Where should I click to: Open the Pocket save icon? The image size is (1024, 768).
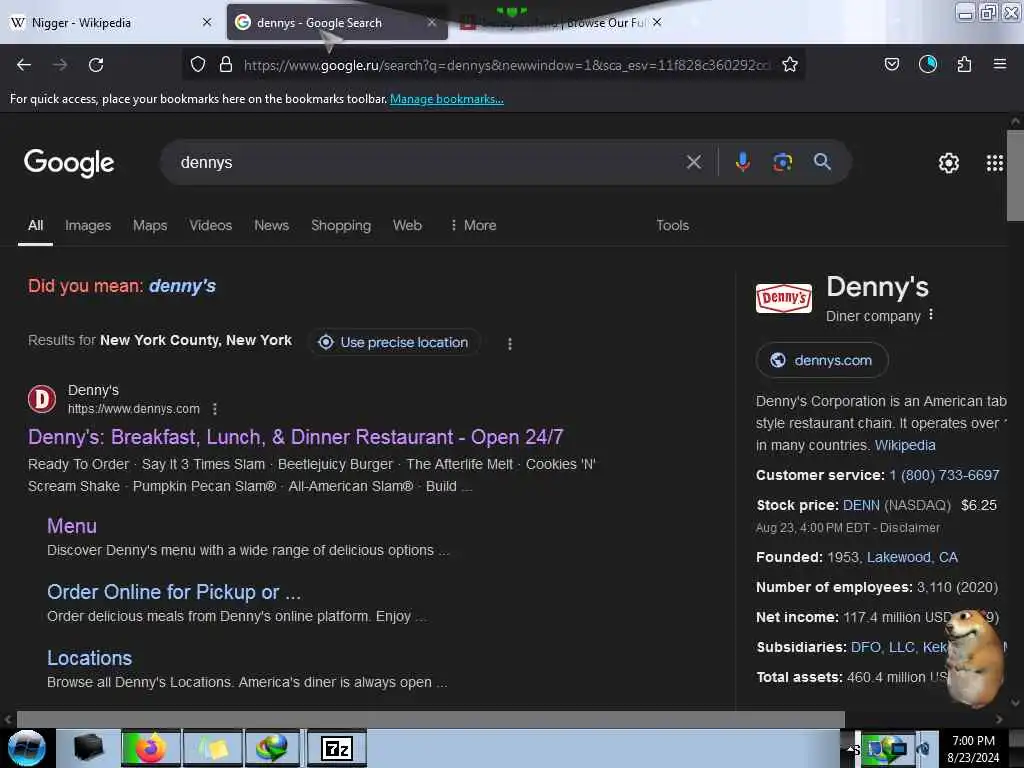pos(891,64)
